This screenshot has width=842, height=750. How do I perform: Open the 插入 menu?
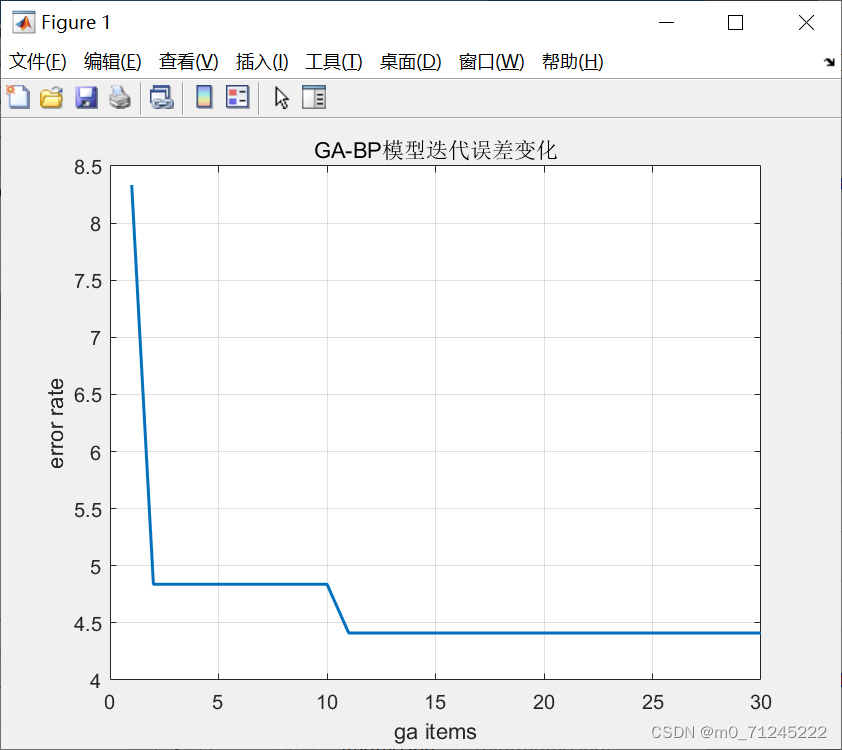(x=262, y=61)
